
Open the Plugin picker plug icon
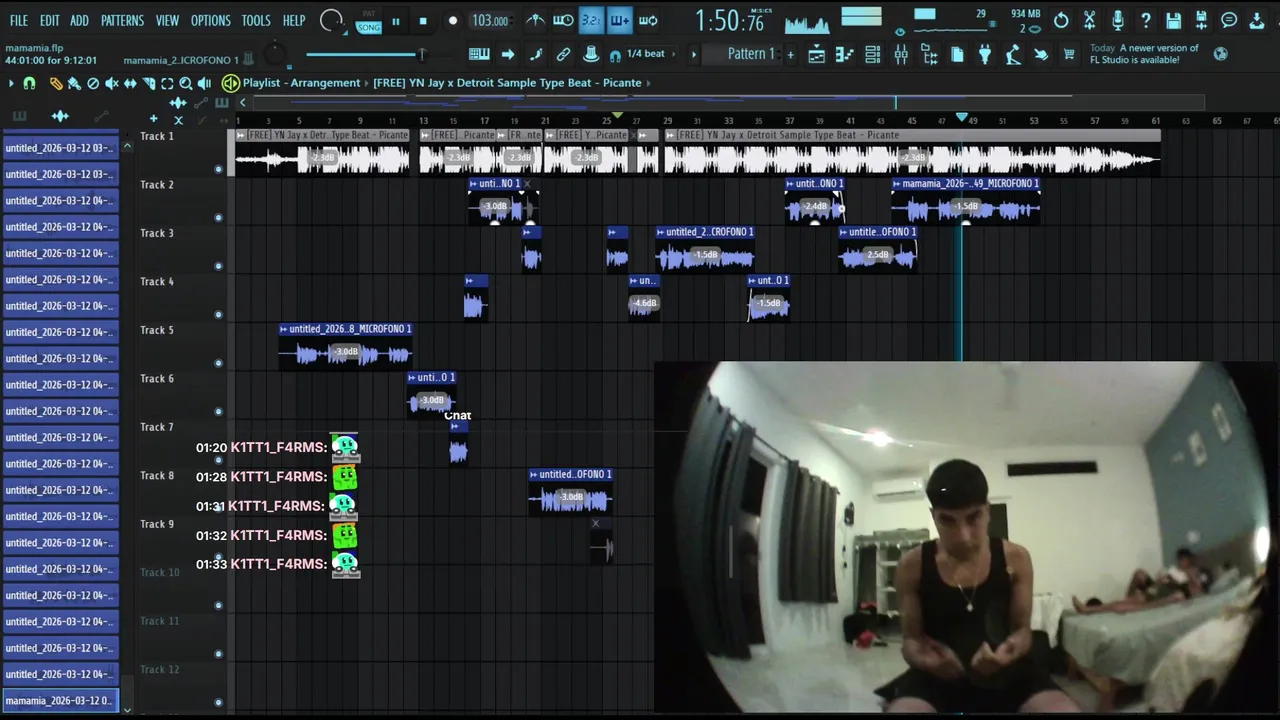coord(985,54)
